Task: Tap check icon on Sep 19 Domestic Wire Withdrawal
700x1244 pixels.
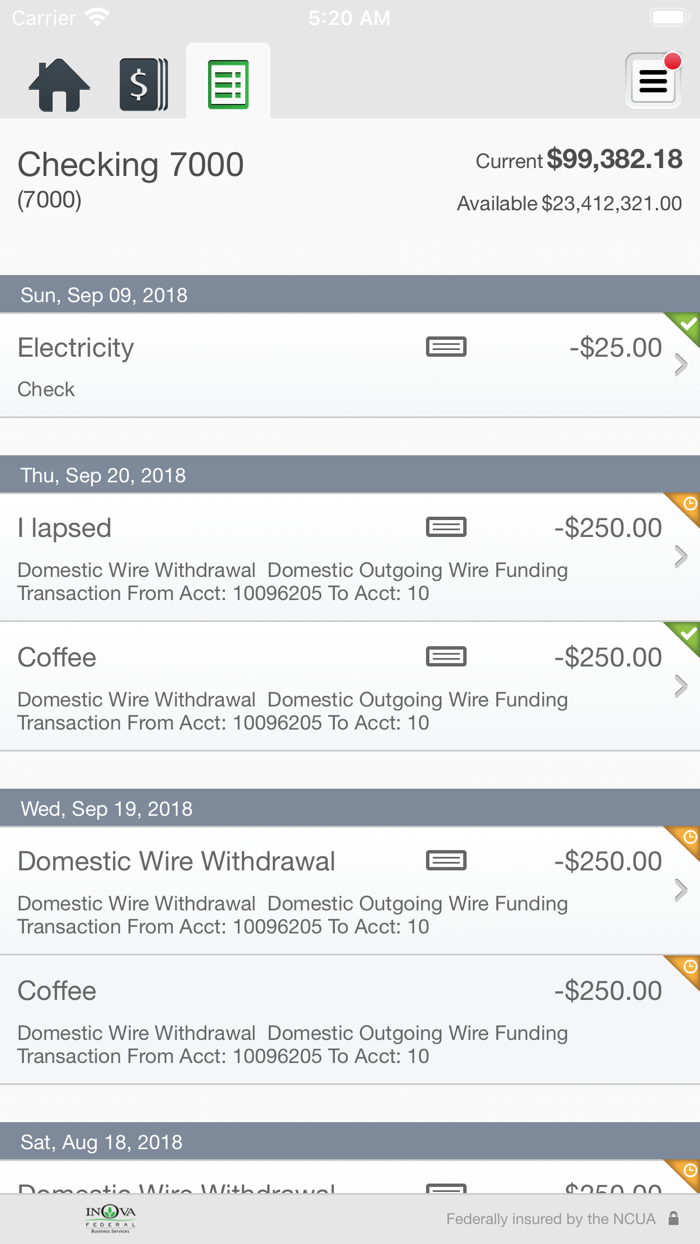Action: click(x=446, y=861)
